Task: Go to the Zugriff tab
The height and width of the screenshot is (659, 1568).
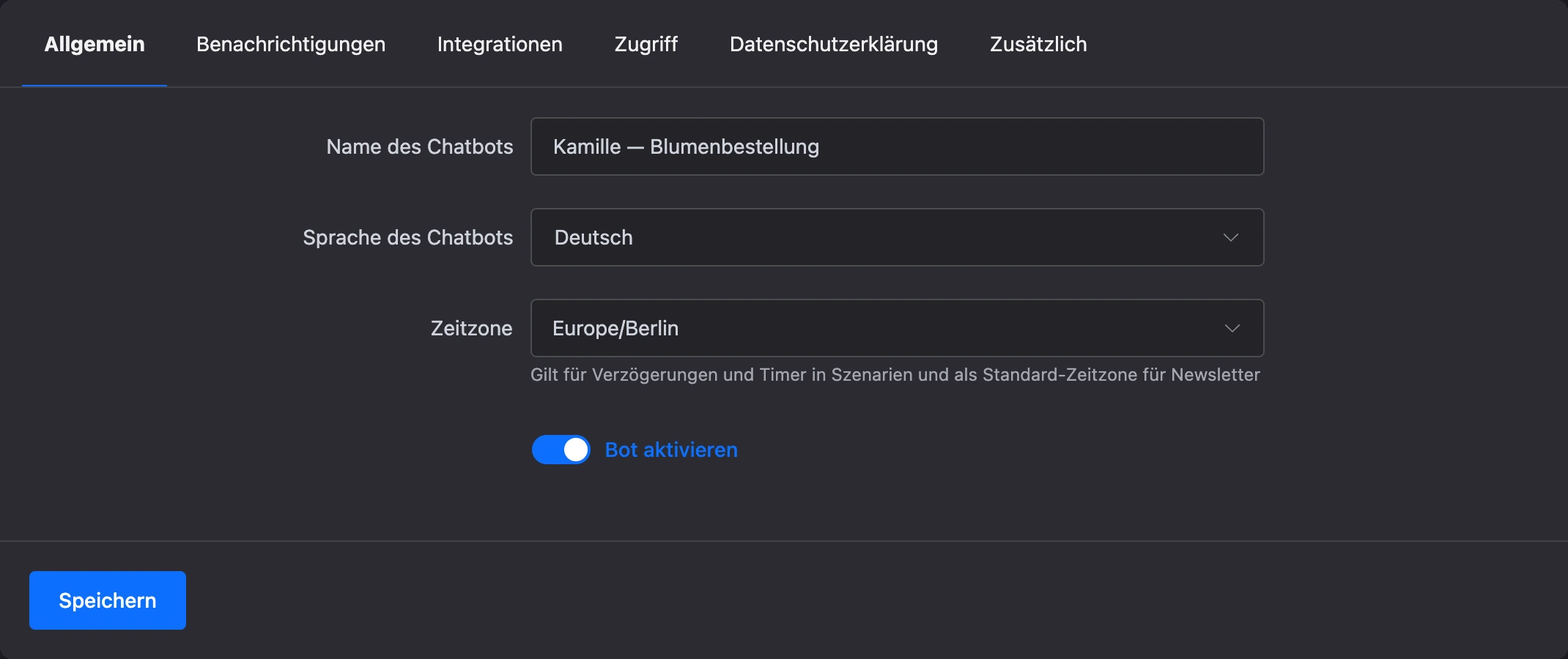Action: coord(646,44)
